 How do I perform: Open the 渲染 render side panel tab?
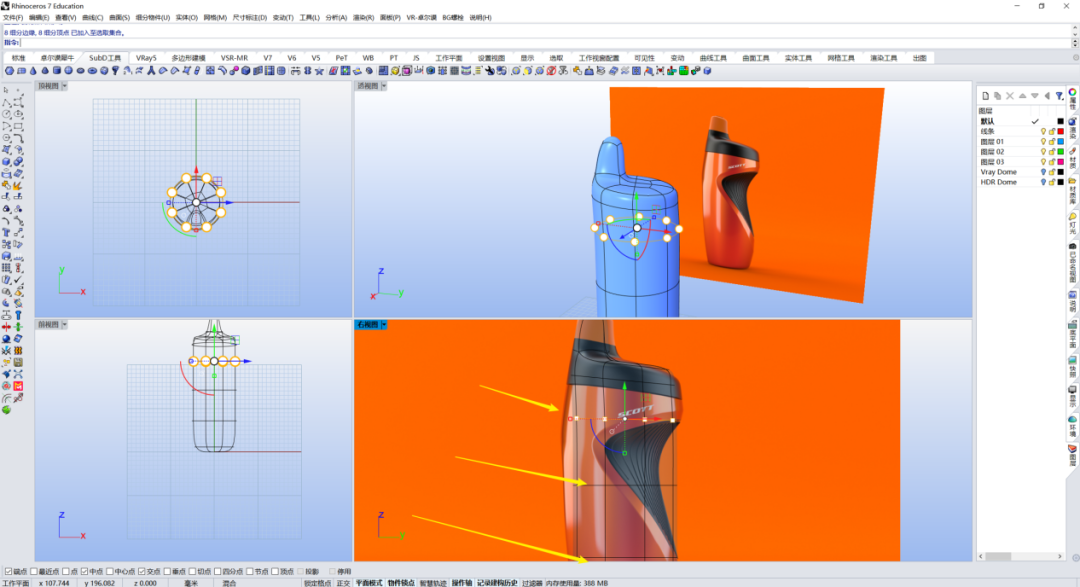pos(1072,128)
